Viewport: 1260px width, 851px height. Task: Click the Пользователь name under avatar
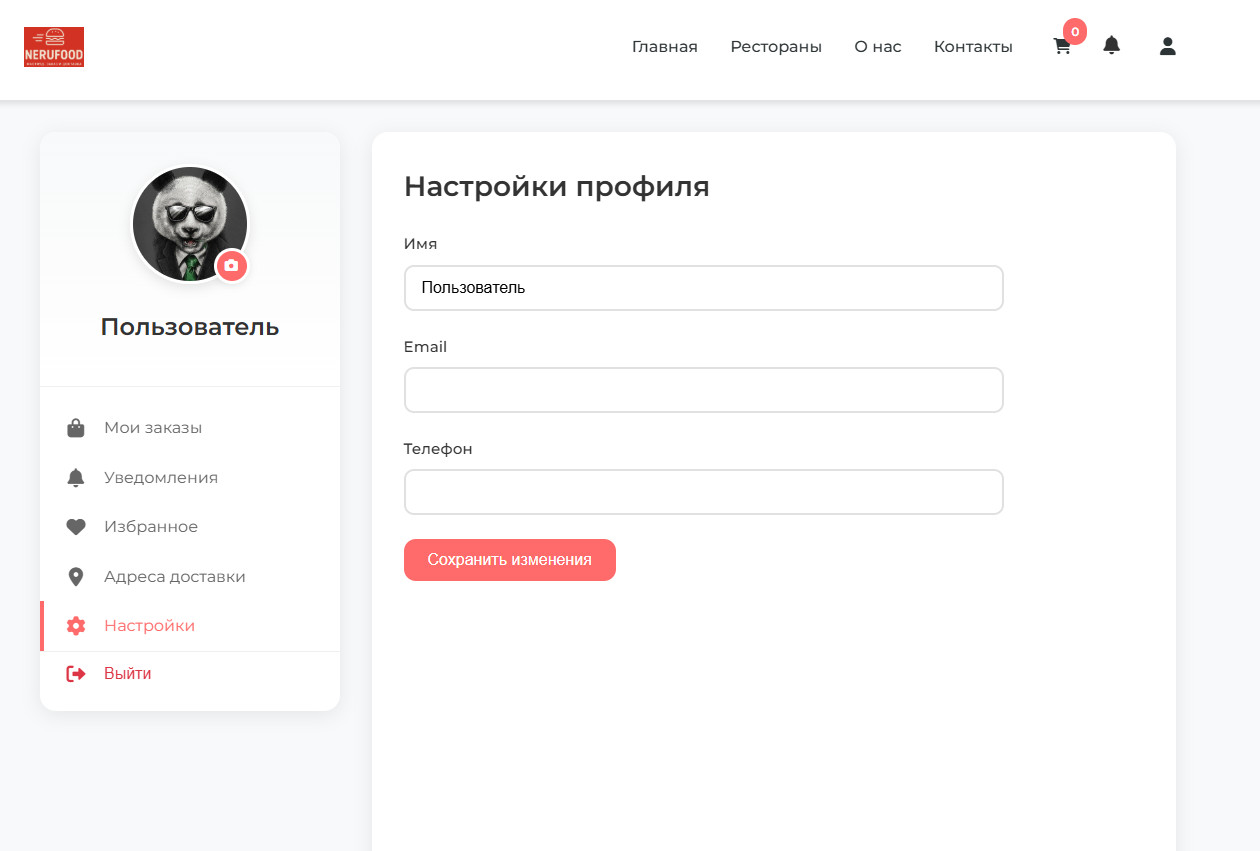pos(190,327)
